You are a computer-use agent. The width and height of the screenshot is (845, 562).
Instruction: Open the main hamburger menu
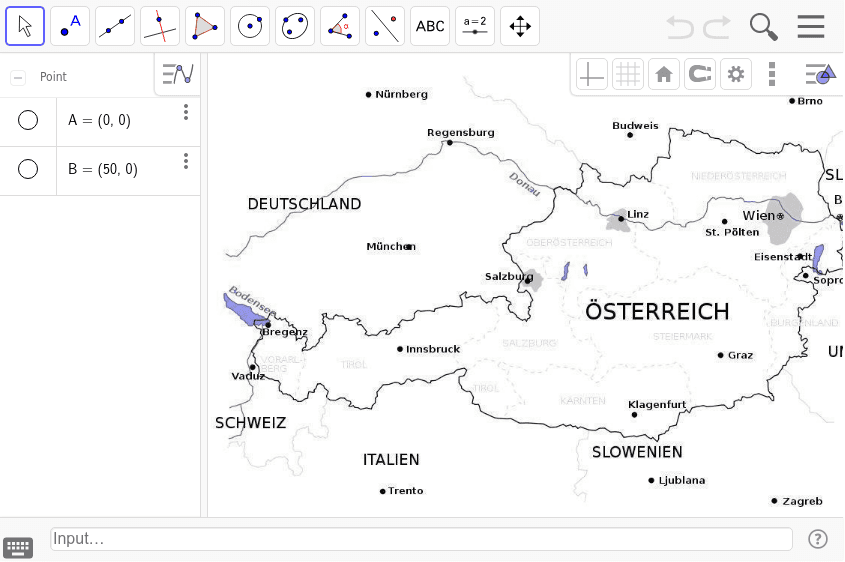pyautogui.click(x=811, y=26)
